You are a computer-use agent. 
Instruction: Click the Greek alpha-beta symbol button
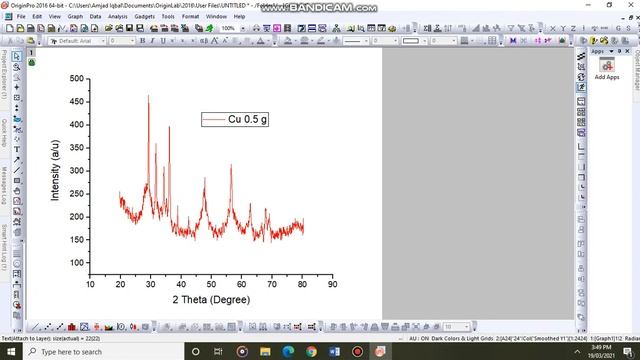[204, 41]
